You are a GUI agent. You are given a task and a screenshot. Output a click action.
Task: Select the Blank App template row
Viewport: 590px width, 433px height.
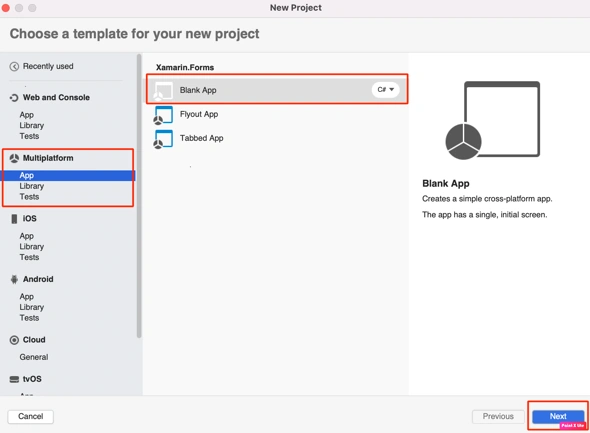pyautogui.click(x=277, y=90)
